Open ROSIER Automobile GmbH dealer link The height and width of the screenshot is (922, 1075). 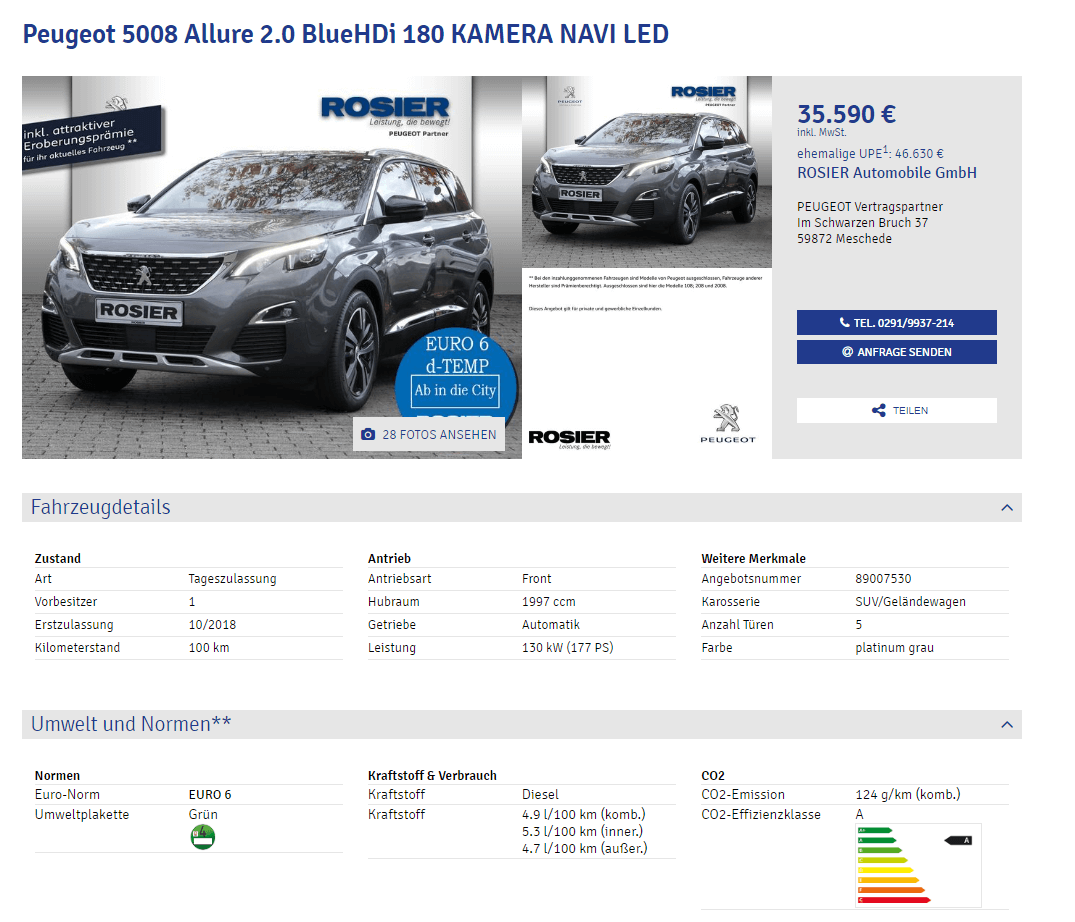[x=886, y=173]
